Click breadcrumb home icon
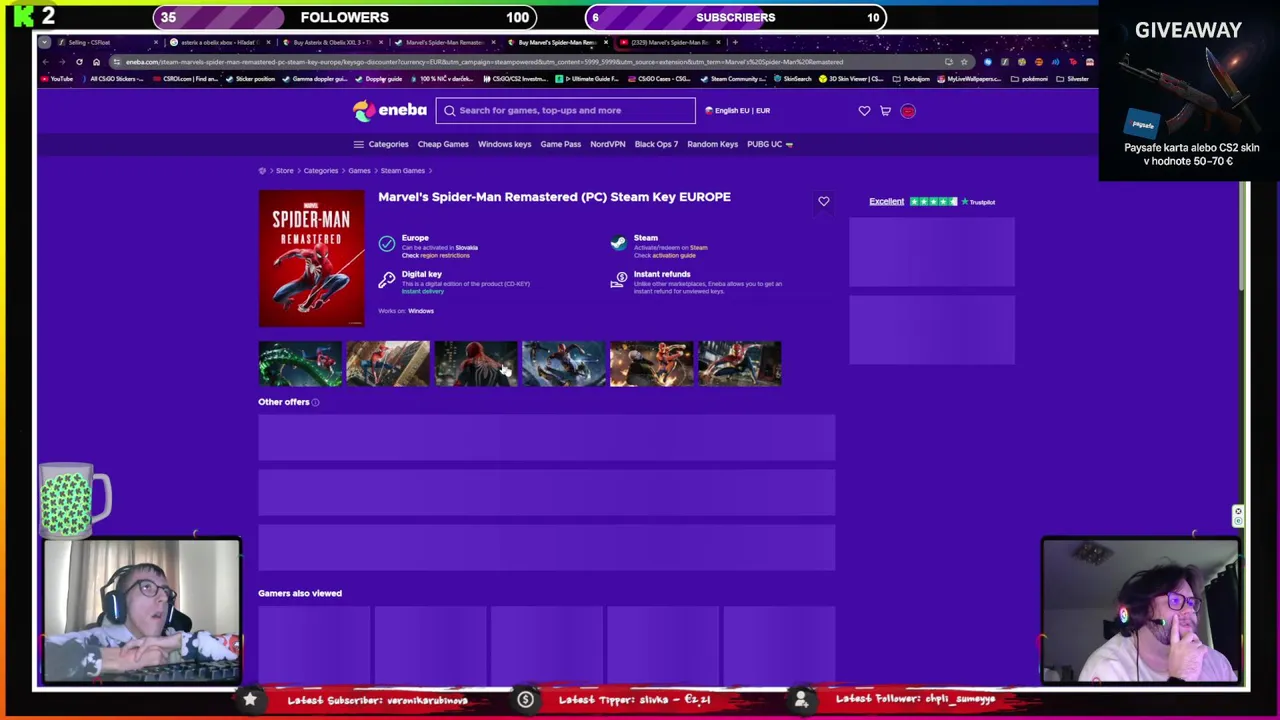This screenshot has width=1280, height=720. pos(262,171)
